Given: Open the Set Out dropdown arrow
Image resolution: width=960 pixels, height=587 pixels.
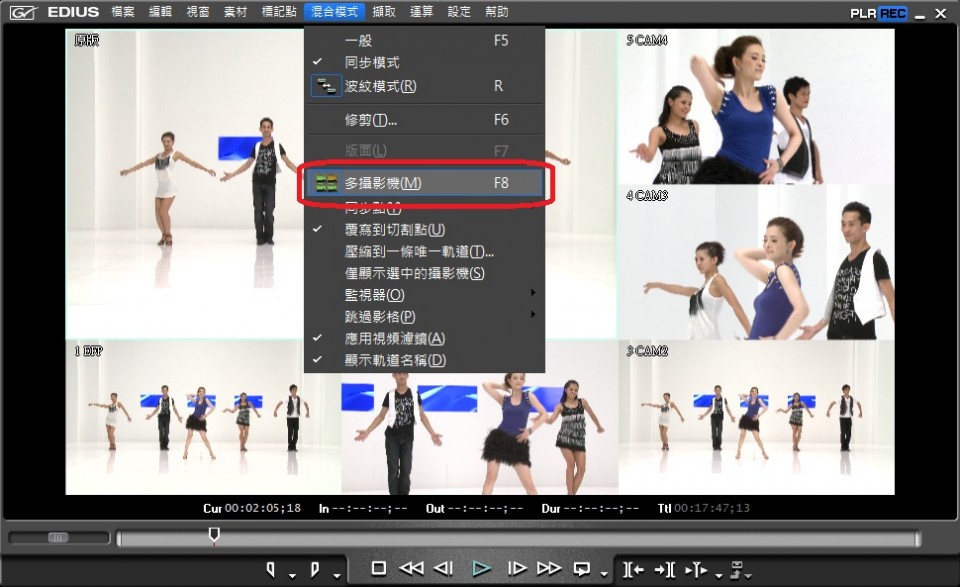Looking at the screenshot, I should [x=337, y=575].
